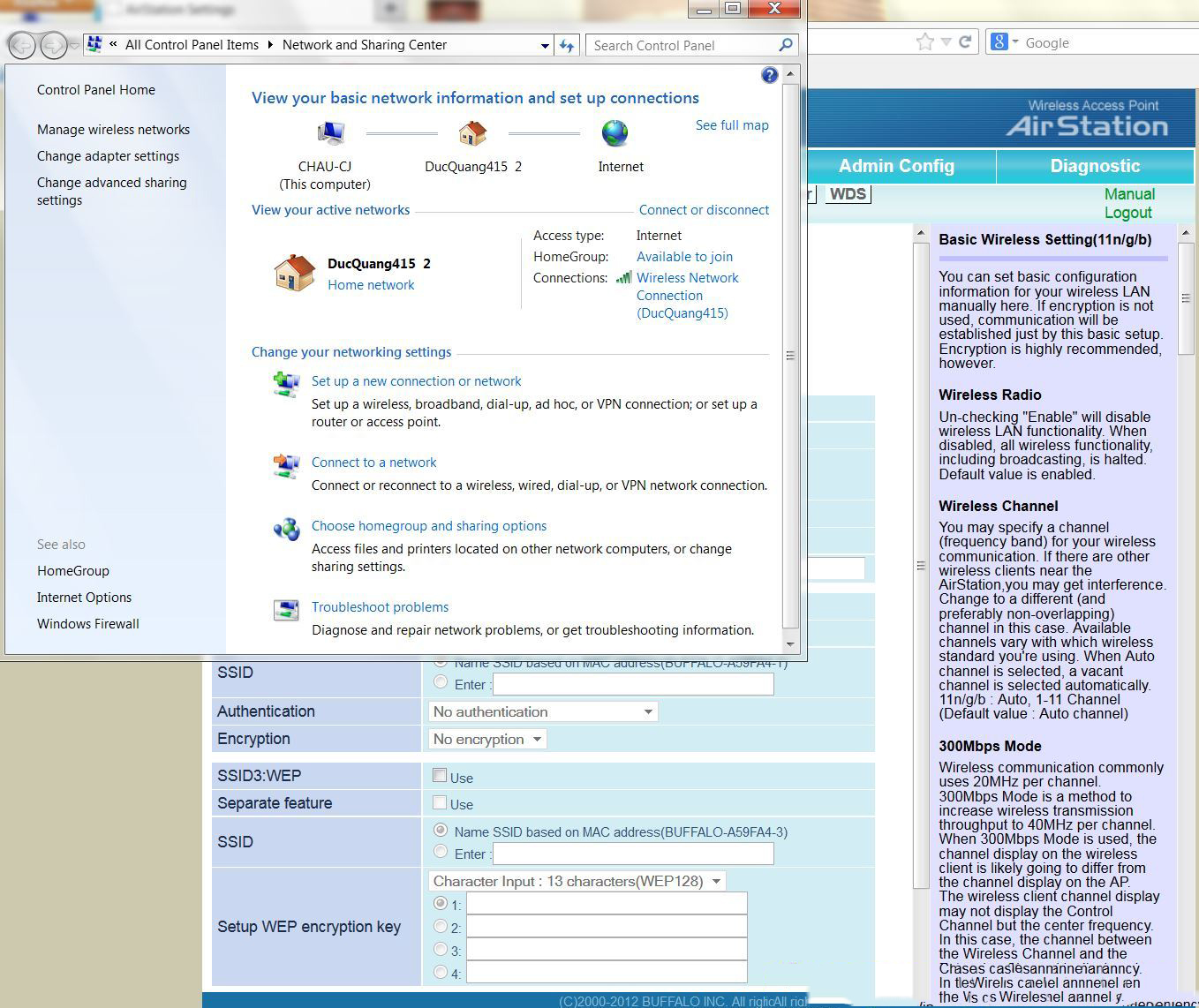
Task: Select Name SSID based on MAC BUFFALO-A59FA4-3
Action: click(440, 831)
